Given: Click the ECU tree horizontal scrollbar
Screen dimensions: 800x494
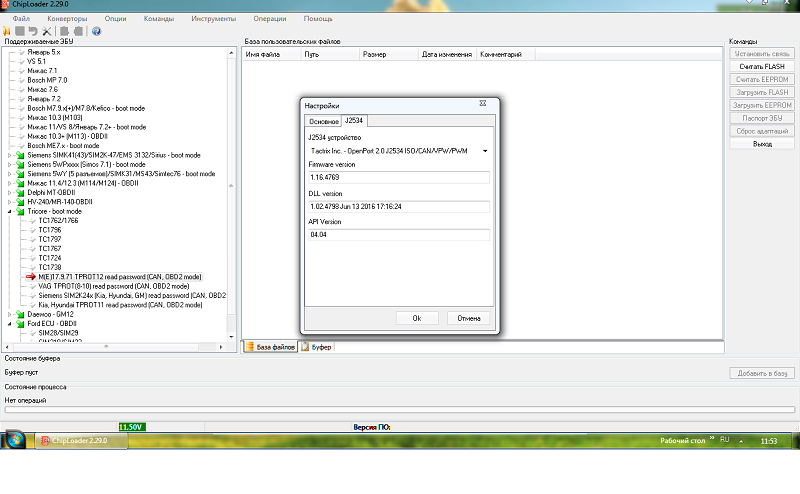Looking at the screenshot, I should [115, 347].
